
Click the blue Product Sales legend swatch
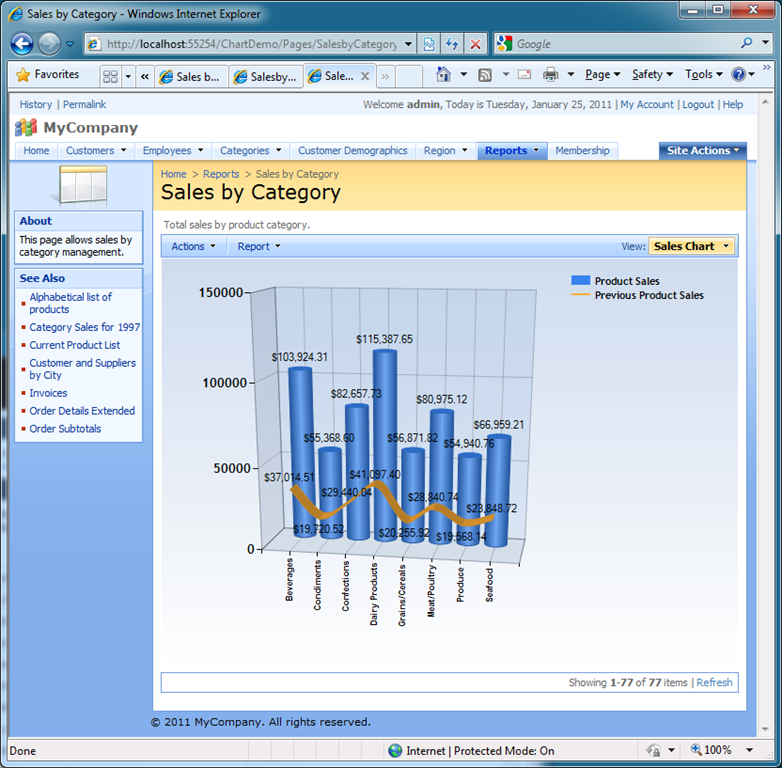click(581, 280)
